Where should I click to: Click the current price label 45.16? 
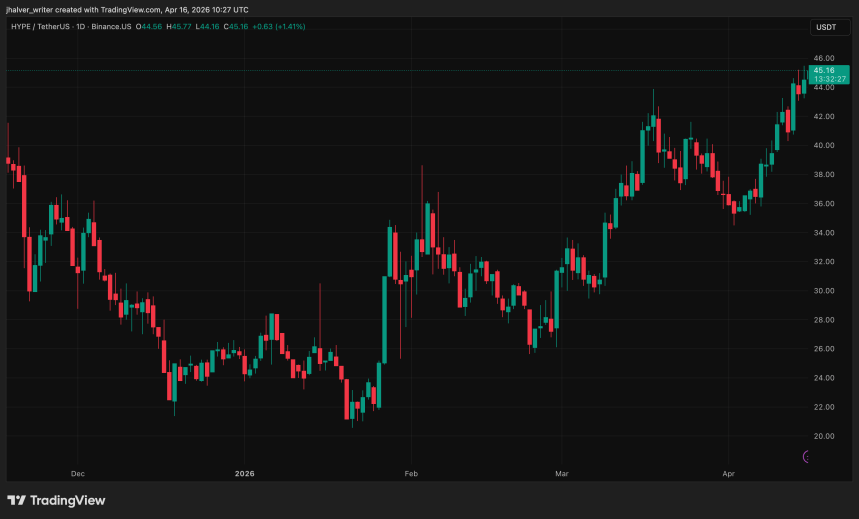click(824, 70)
